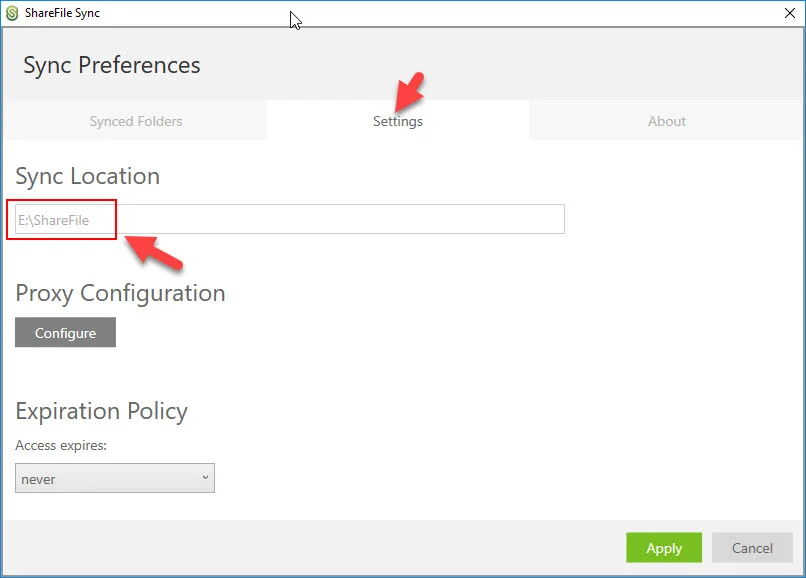Viewport: 806px width, 578px height.
Task: Select the Settings tab
Action: point(398,121)
